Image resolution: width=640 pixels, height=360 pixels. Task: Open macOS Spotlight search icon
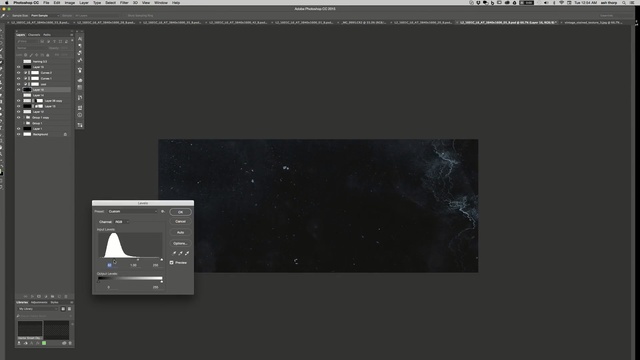coord(624,3)
